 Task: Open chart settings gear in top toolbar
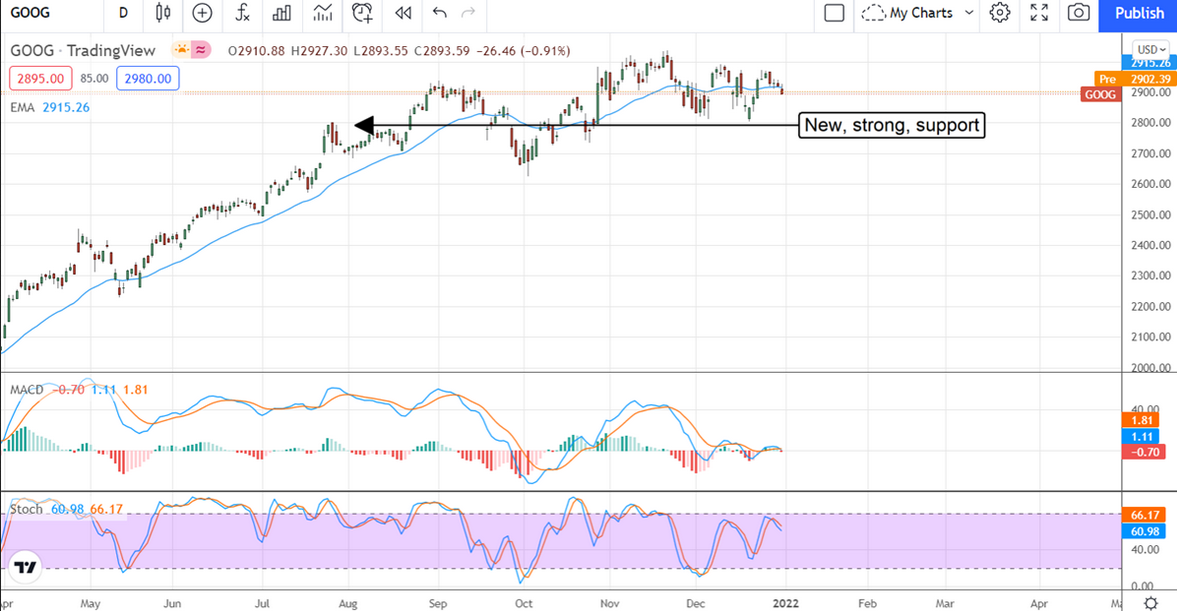1000,13
